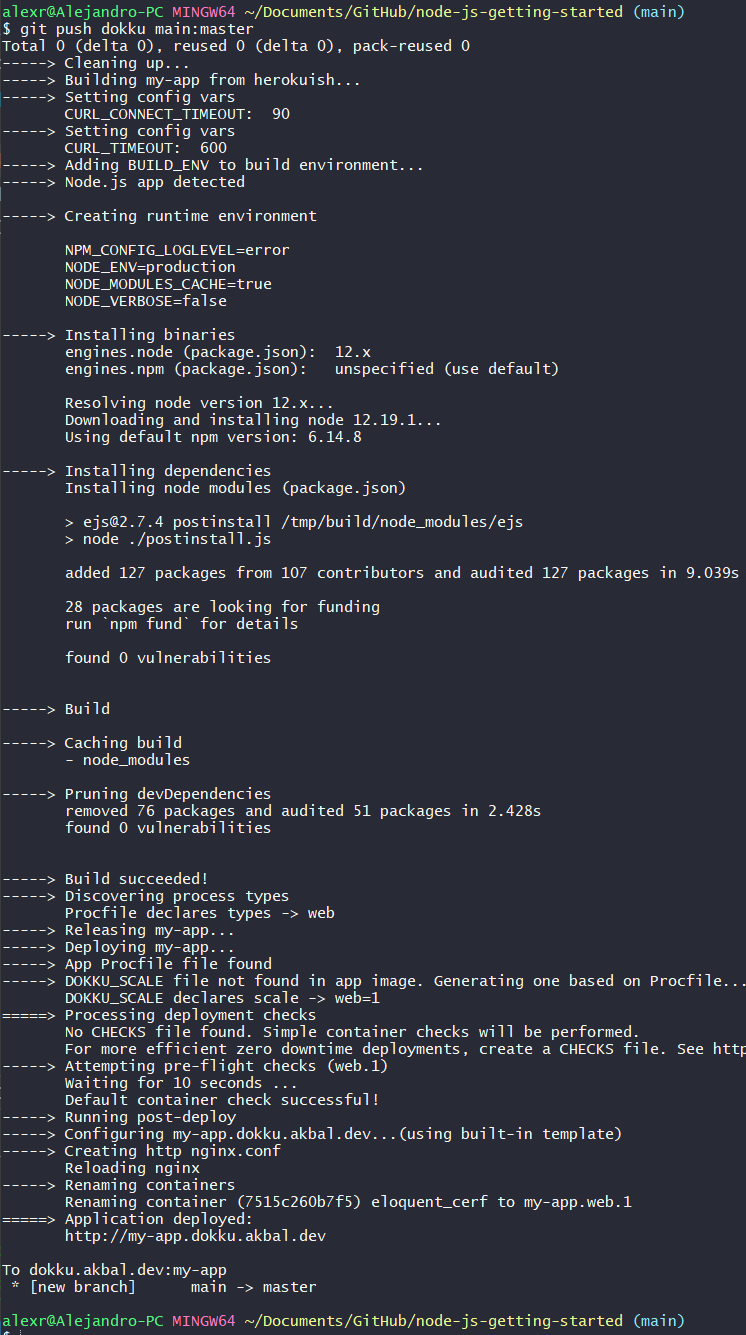
Task: Click the truncated CHECKS file http link
Action: [724, 1049]
